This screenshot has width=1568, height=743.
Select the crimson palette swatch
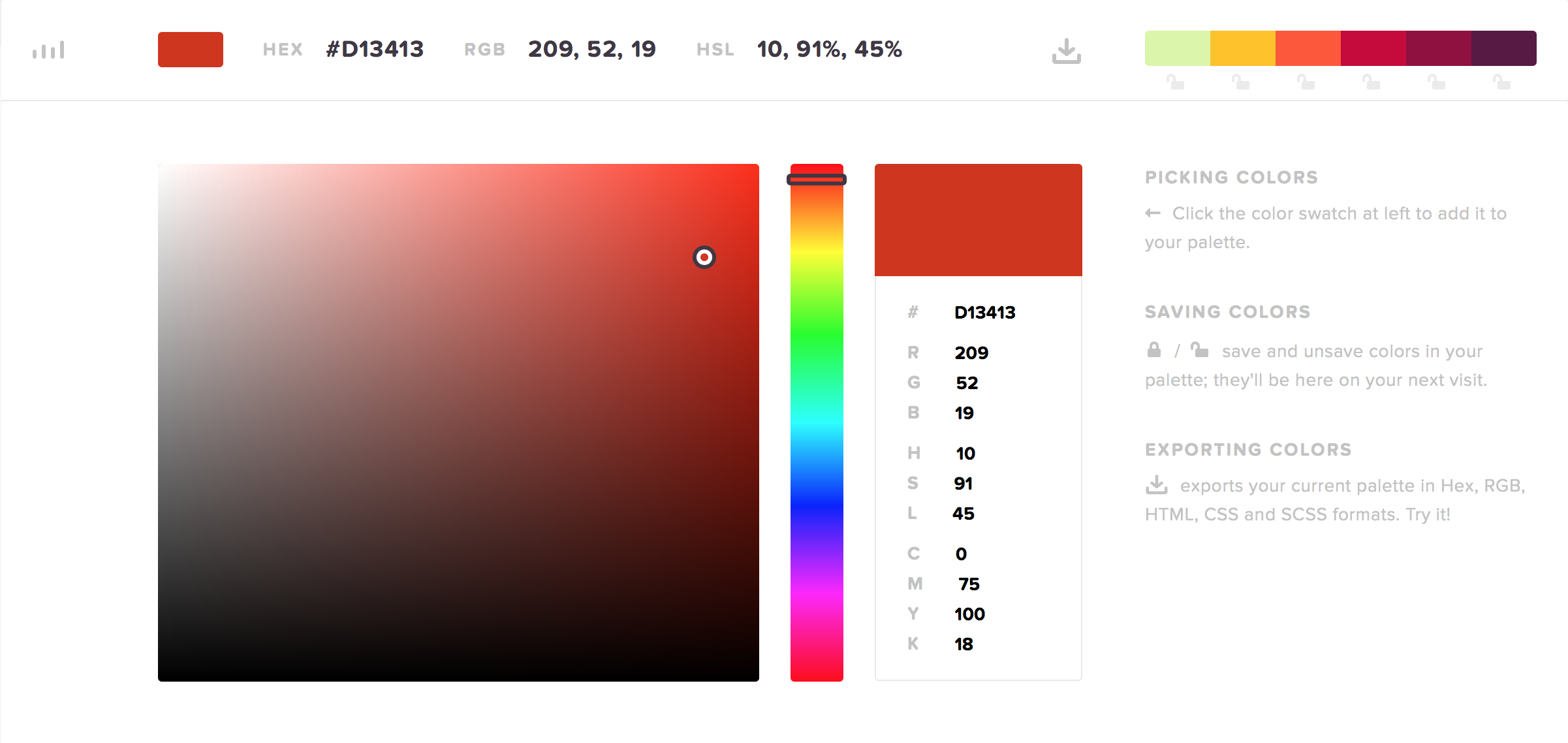(x=1373, y=48)
